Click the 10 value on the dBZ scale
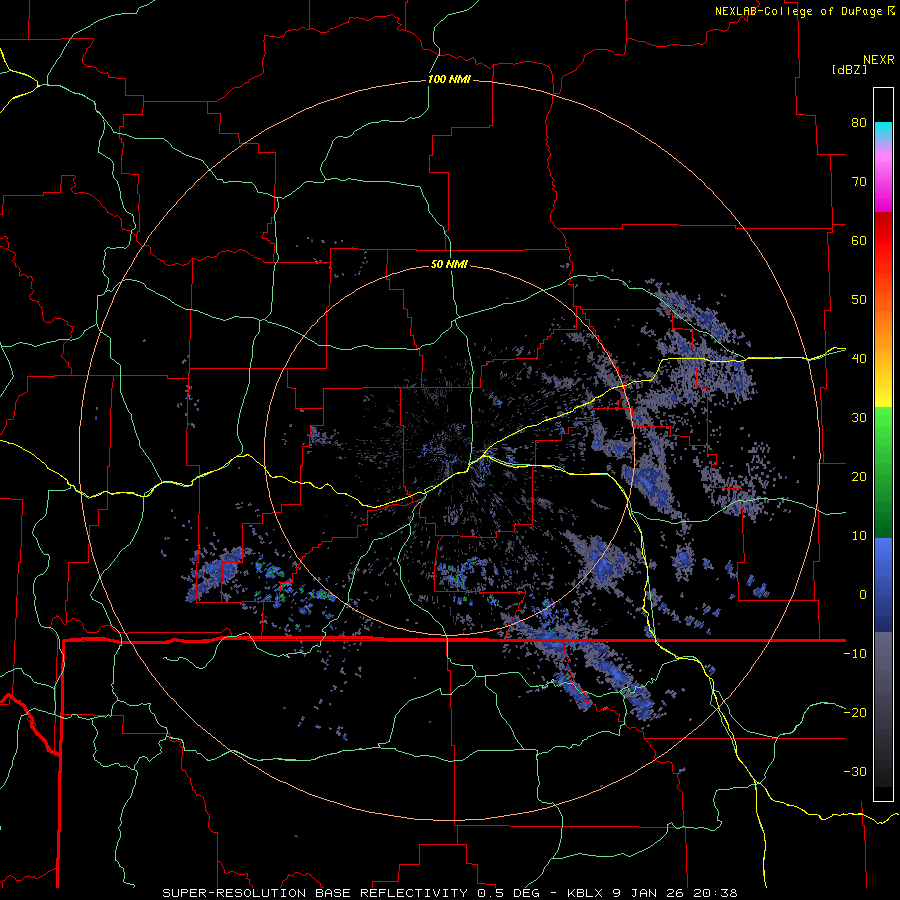 [859, 536]
